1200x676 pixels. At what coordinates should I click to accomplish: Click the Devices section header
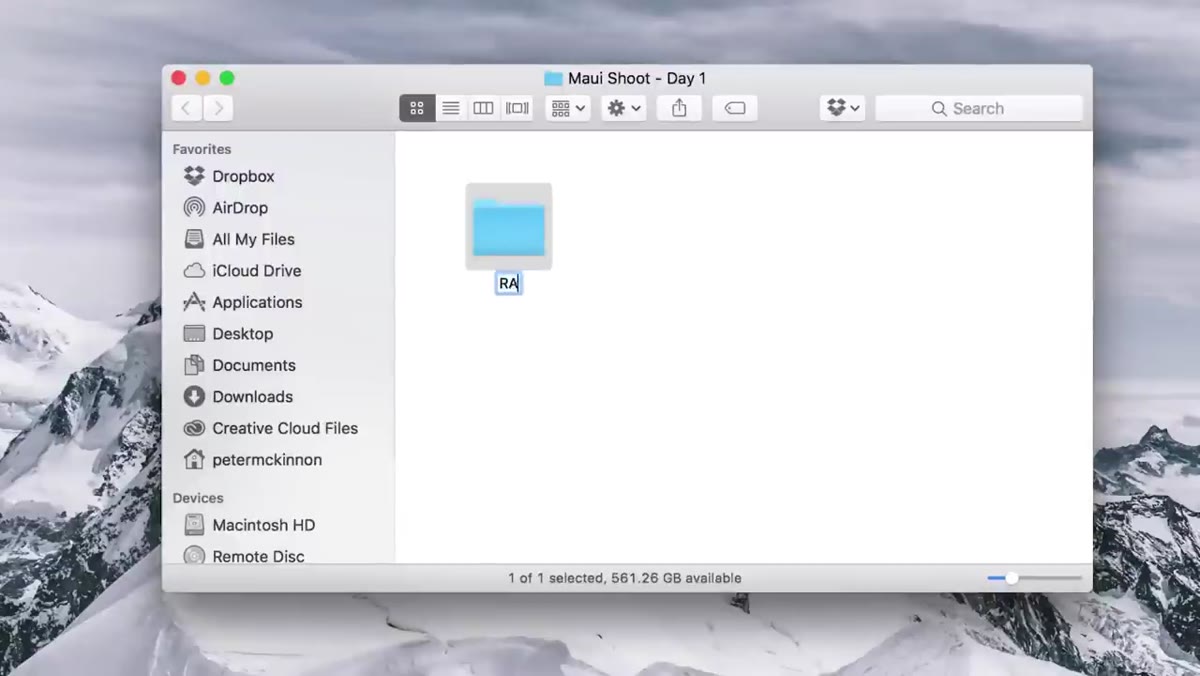tap(198, 498)
